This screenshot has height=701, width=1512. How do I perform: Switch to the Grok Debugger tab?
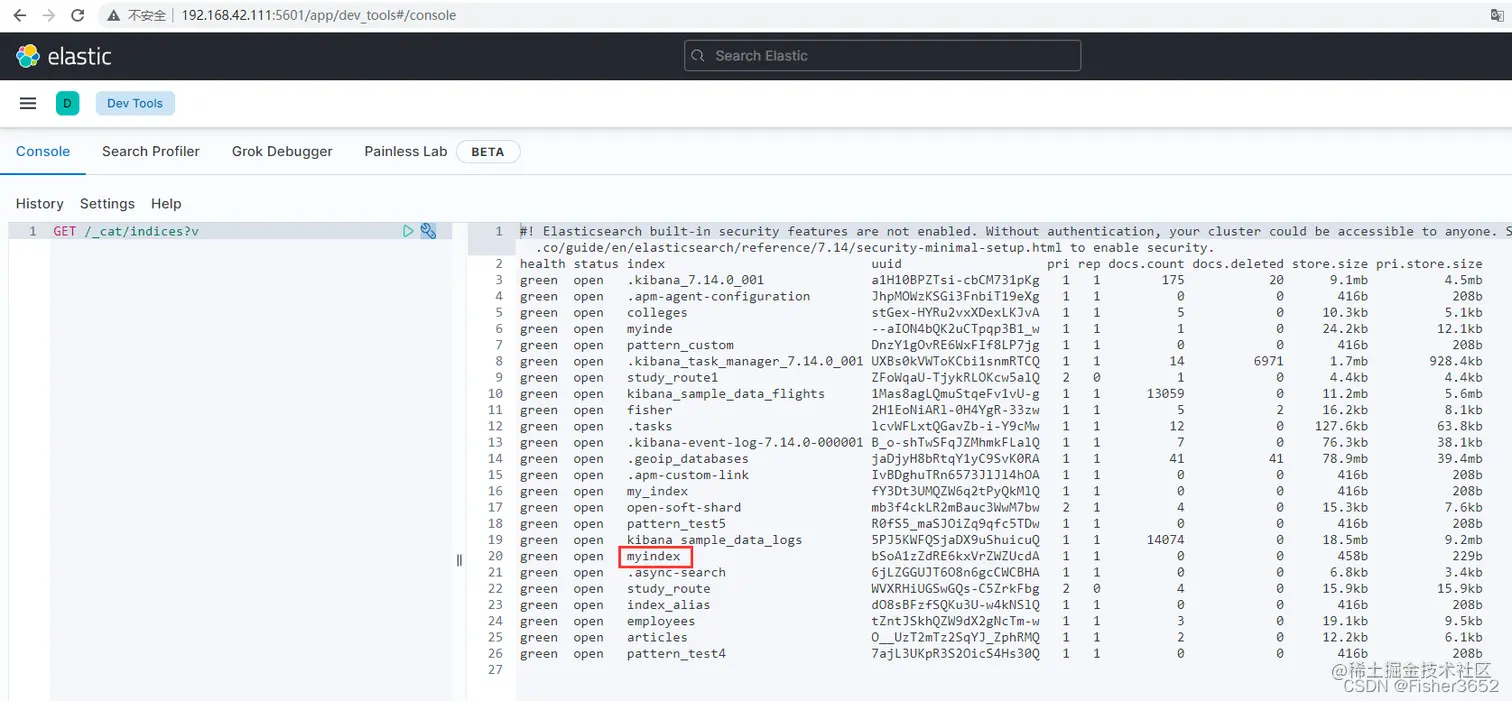click(x=282, y=151)
